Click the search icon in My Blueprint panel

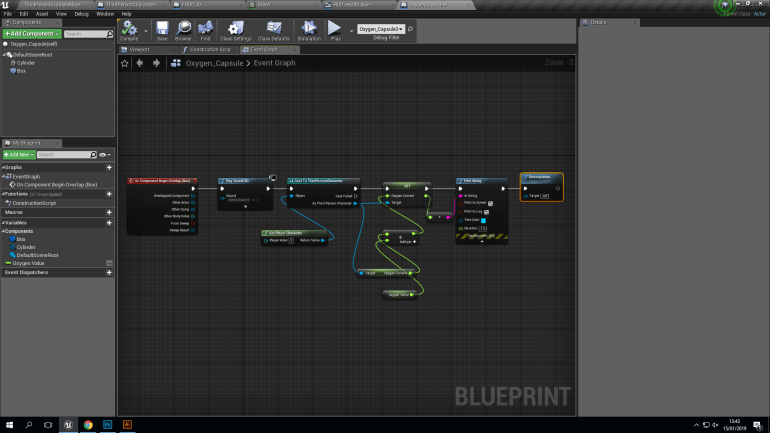coord(93,155)
